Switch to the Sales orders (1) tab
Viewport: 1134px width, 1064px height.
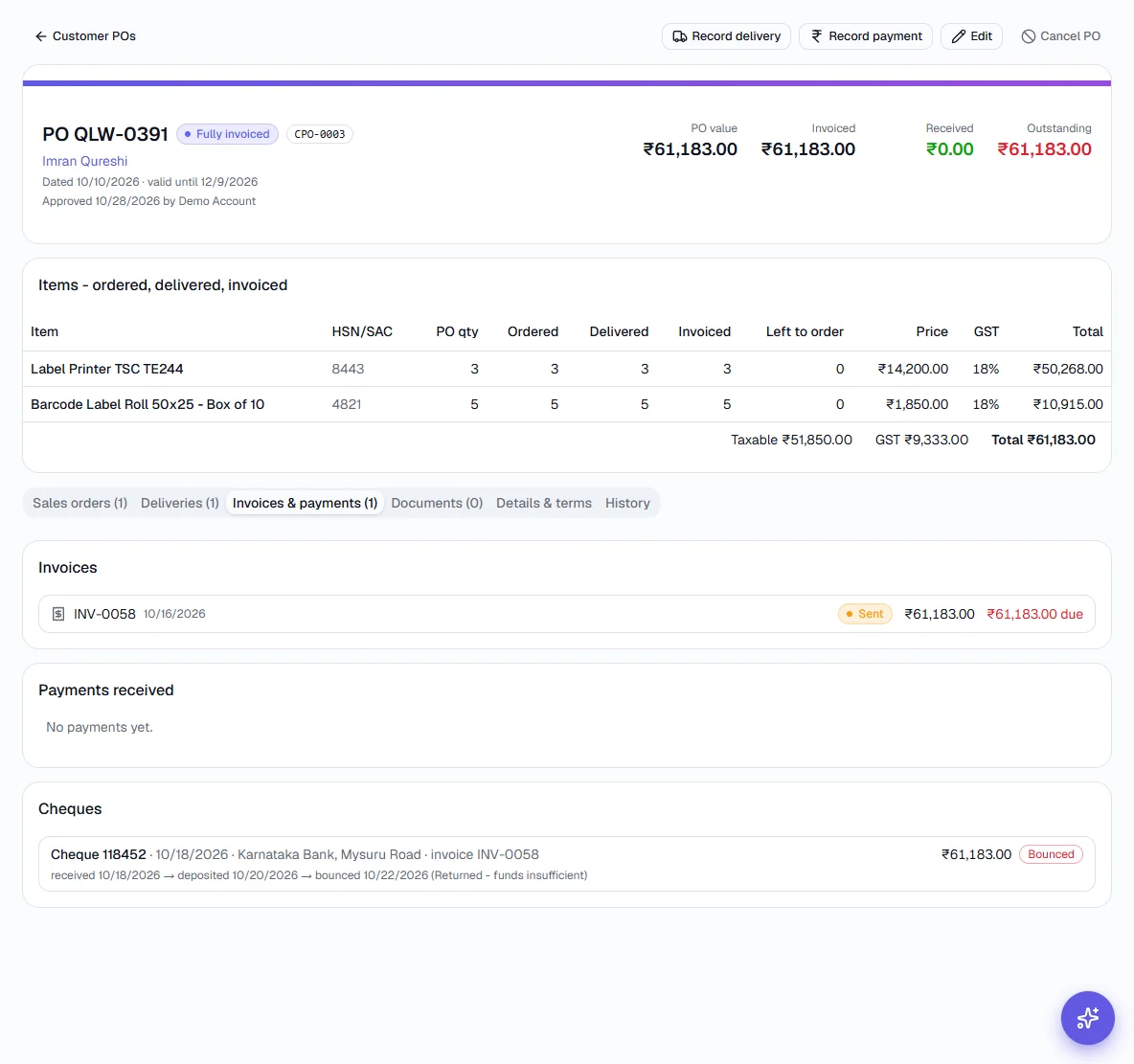(79, 503)
